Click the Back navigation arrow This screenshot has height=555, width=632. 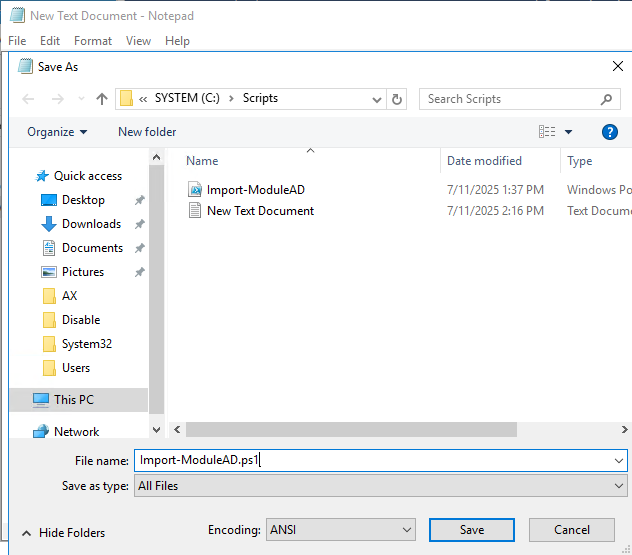tap(28, 99)
